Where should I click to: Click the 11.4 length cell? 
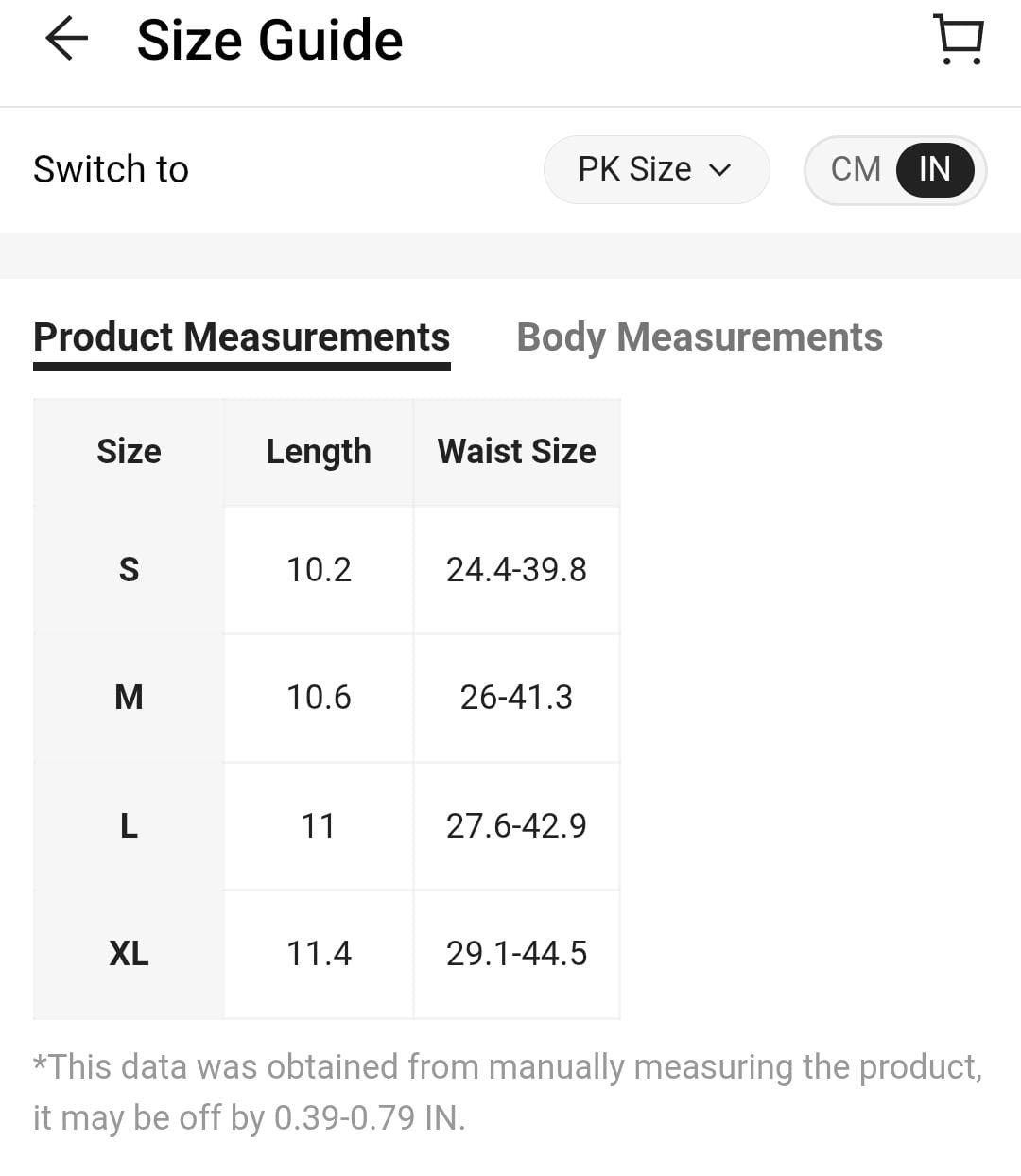tap(319, 954)
